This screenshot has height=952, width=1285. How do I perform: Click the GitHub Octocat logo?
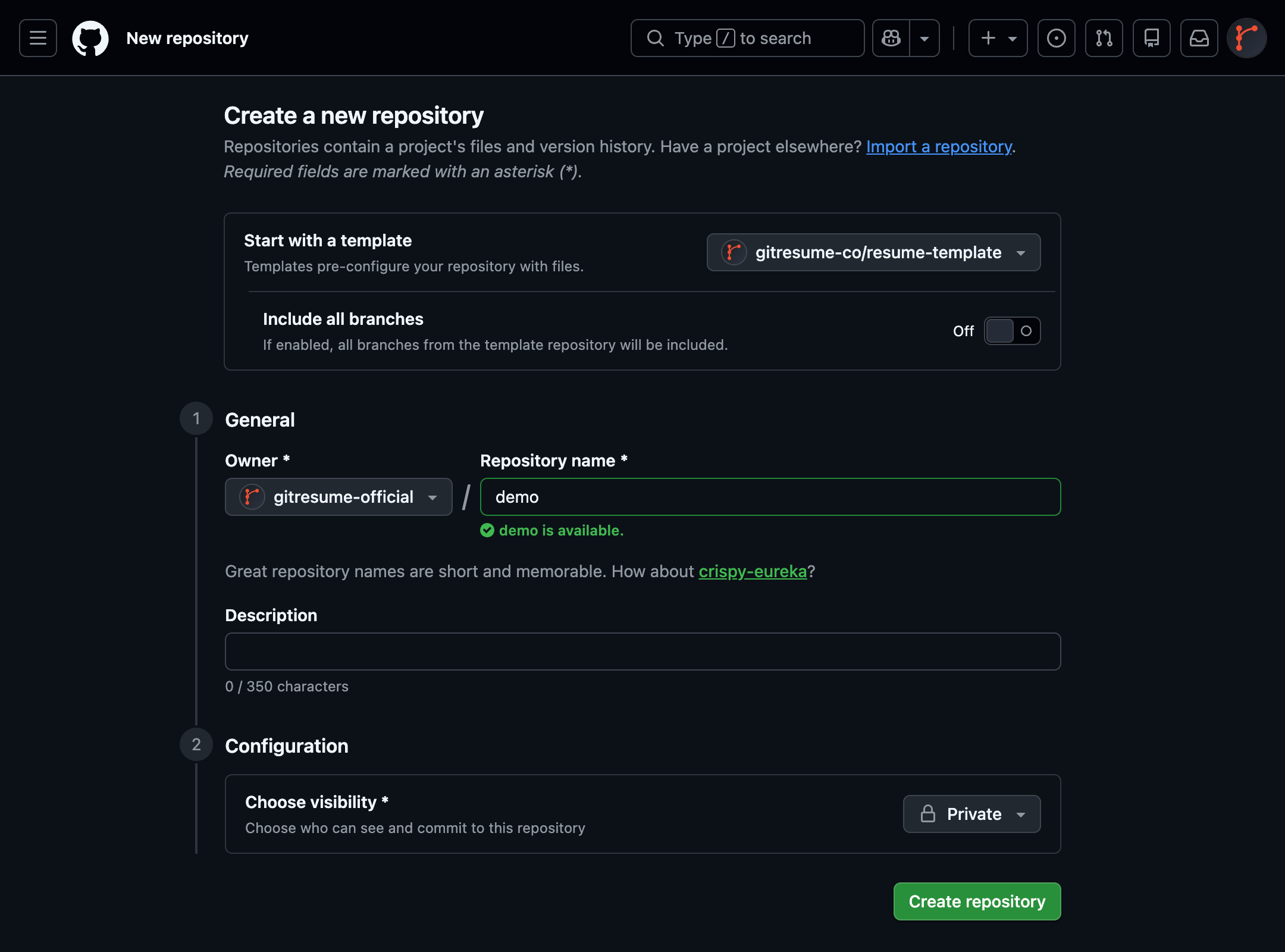pyautogui.click(x=90, y=38)
